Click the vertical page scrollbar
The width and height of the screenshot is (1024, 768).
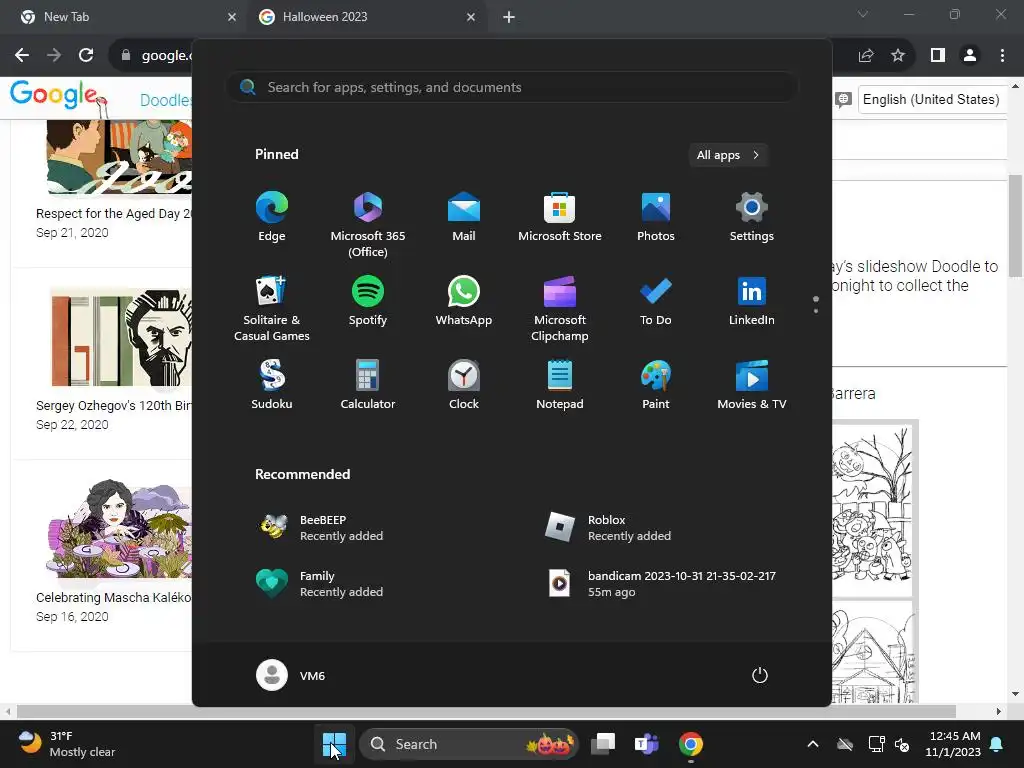pyautogui.click(x=1016, y=226)
